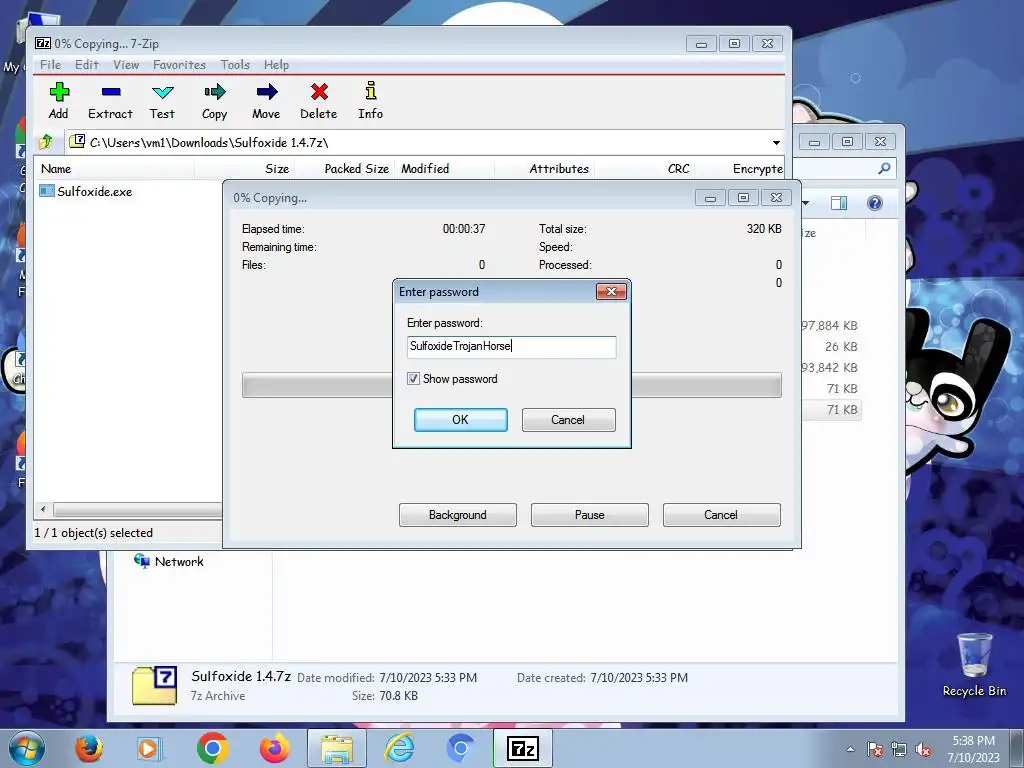
Task: Sort by Name column header
Action: (x=115, y=168)
